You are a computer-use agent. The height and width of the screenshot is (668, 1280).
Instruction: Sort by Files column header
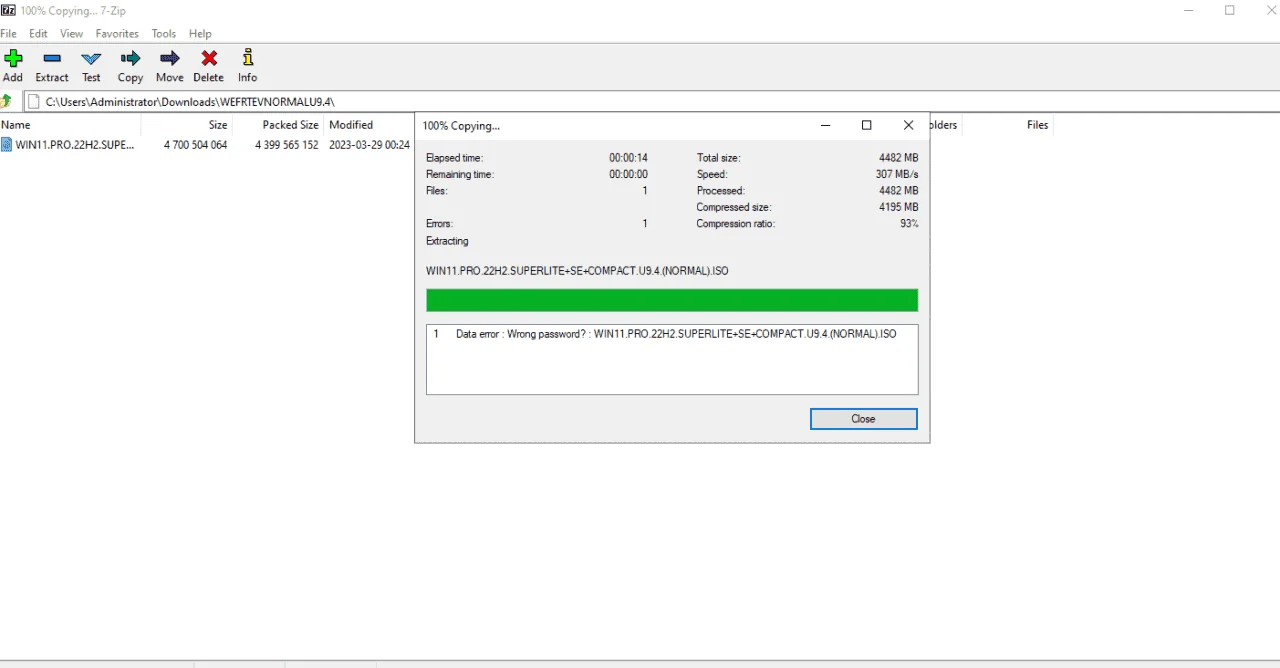[1010, 125]
